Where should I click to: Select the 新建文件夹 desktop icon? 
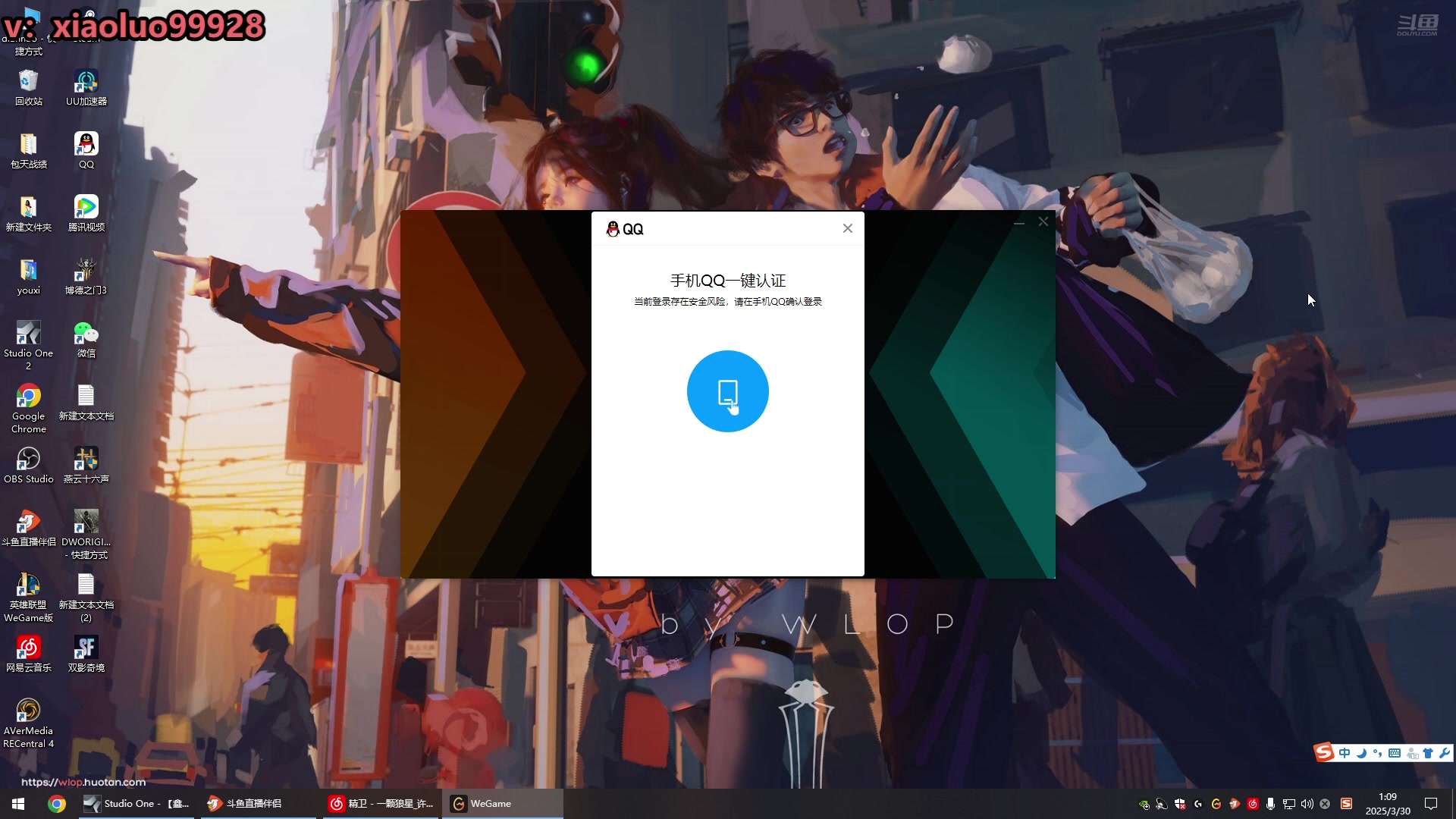(x=29, y=213)
